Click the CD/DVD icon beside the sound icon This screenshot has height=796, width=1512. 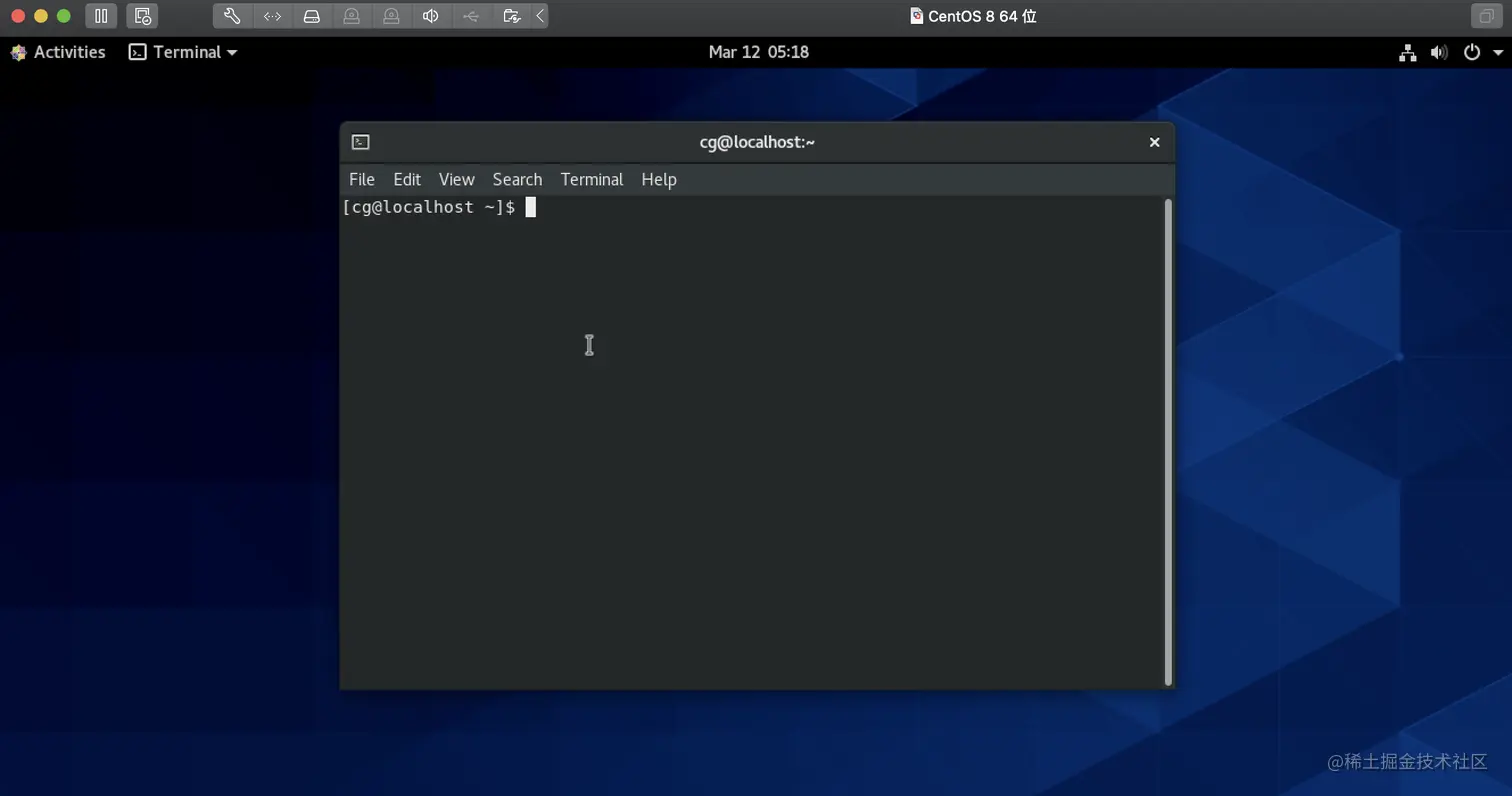click(391, 16)
